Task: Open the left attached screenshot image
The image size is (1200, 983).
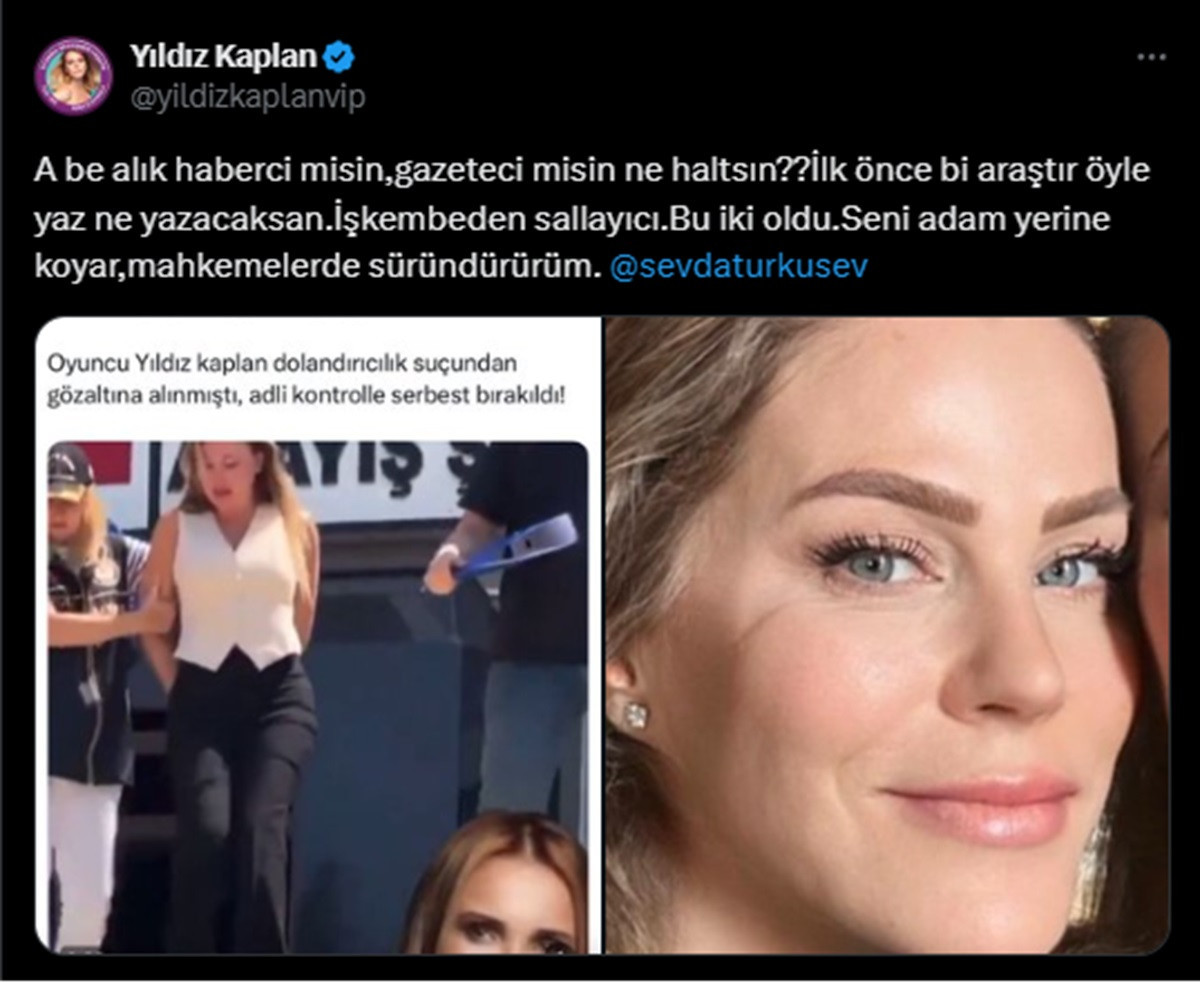Action: pos(318,635)
